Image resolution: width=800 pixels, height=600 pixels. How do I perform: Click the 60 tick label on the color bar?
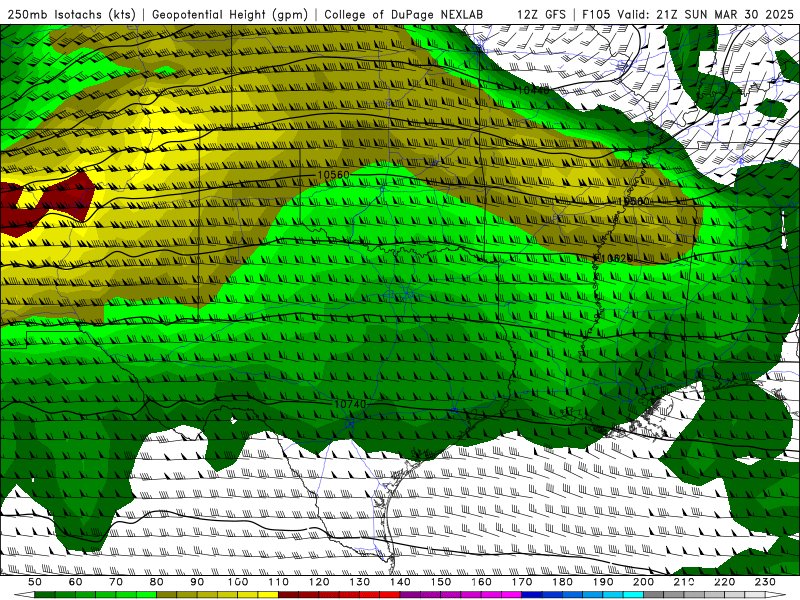coord(76,582)
